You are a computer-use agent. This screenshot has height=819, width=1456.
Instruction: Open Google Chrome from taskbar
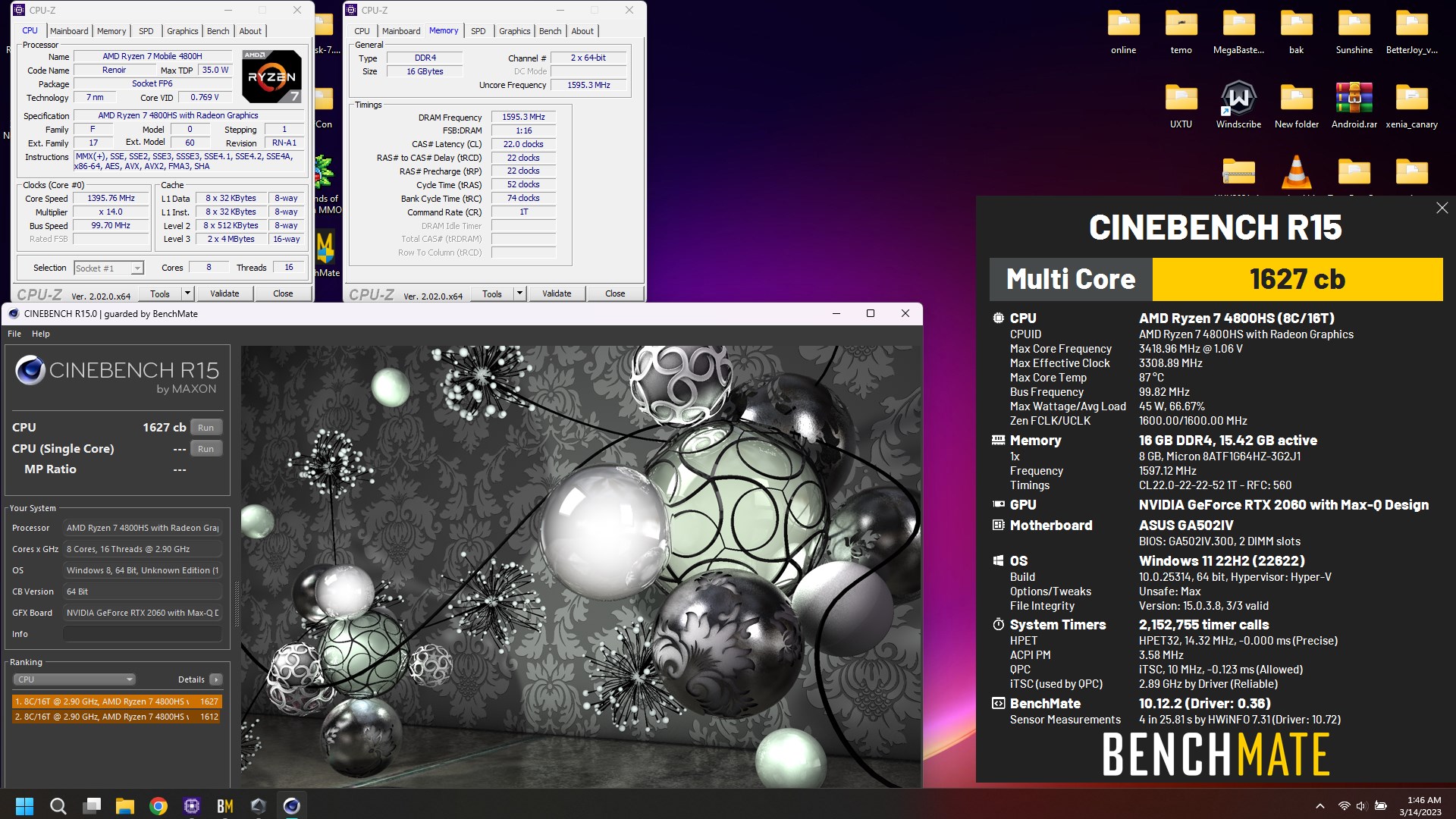[158, 805]
